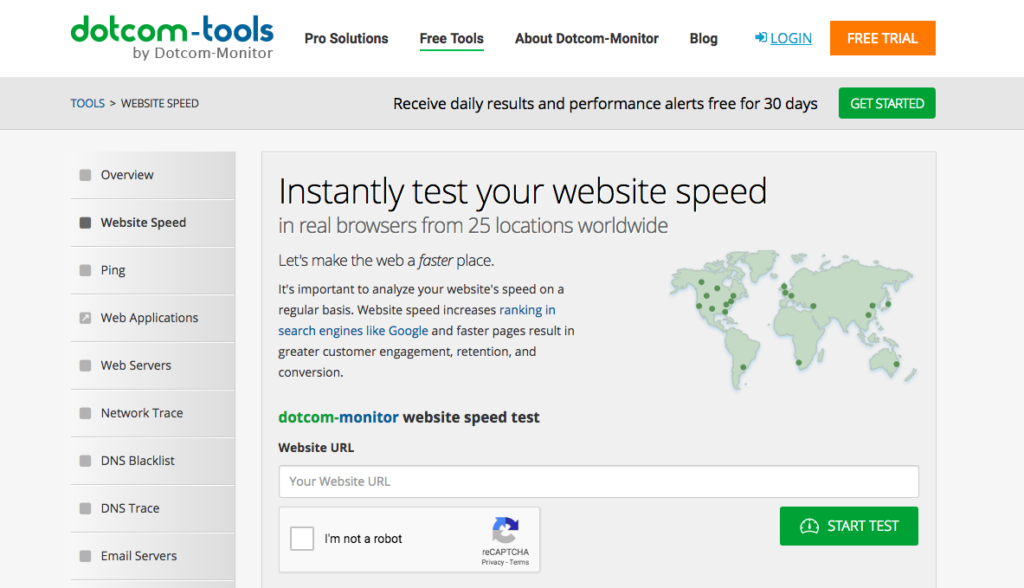Click the reCAPTCHA Privacy link

coord(492,563)
